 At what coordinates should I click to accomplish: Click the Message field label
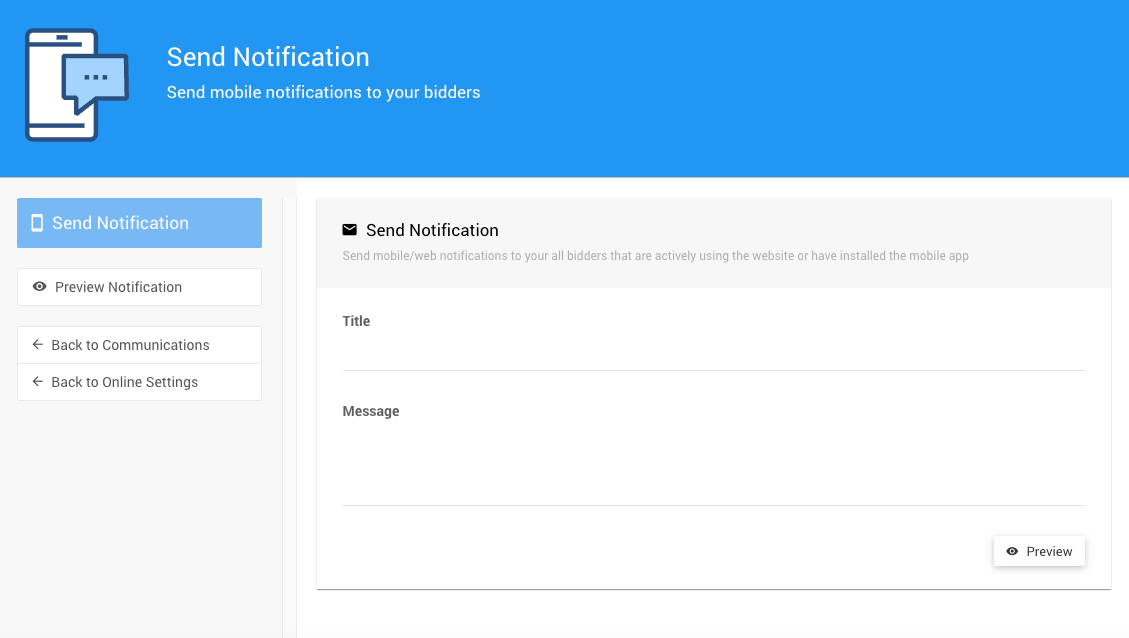[371, 411]
